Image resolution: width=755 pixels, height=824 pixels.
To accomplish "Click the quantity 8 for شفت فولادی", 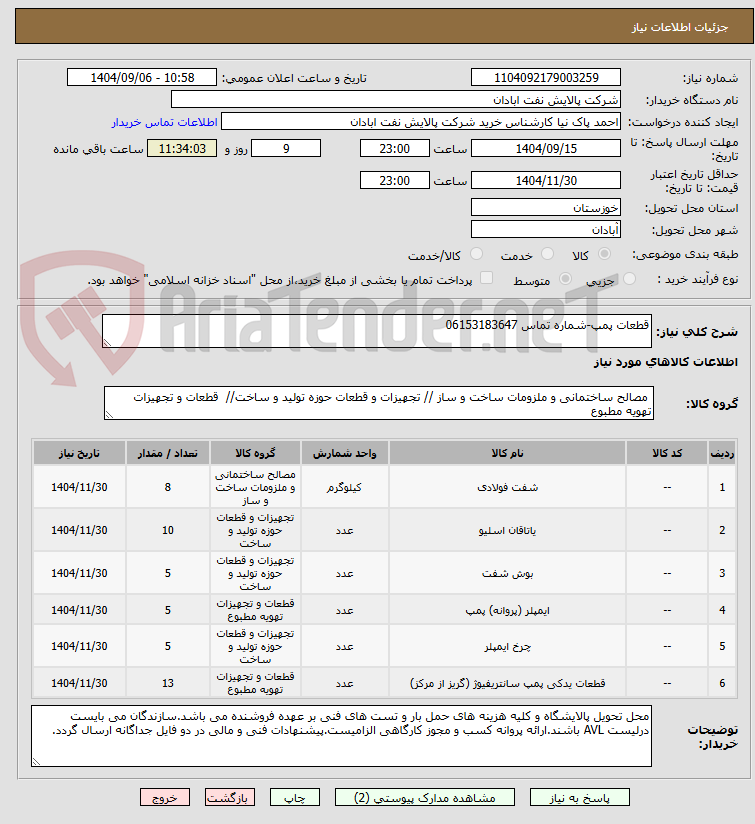I will pyautogui.click(x=168, y=487).
